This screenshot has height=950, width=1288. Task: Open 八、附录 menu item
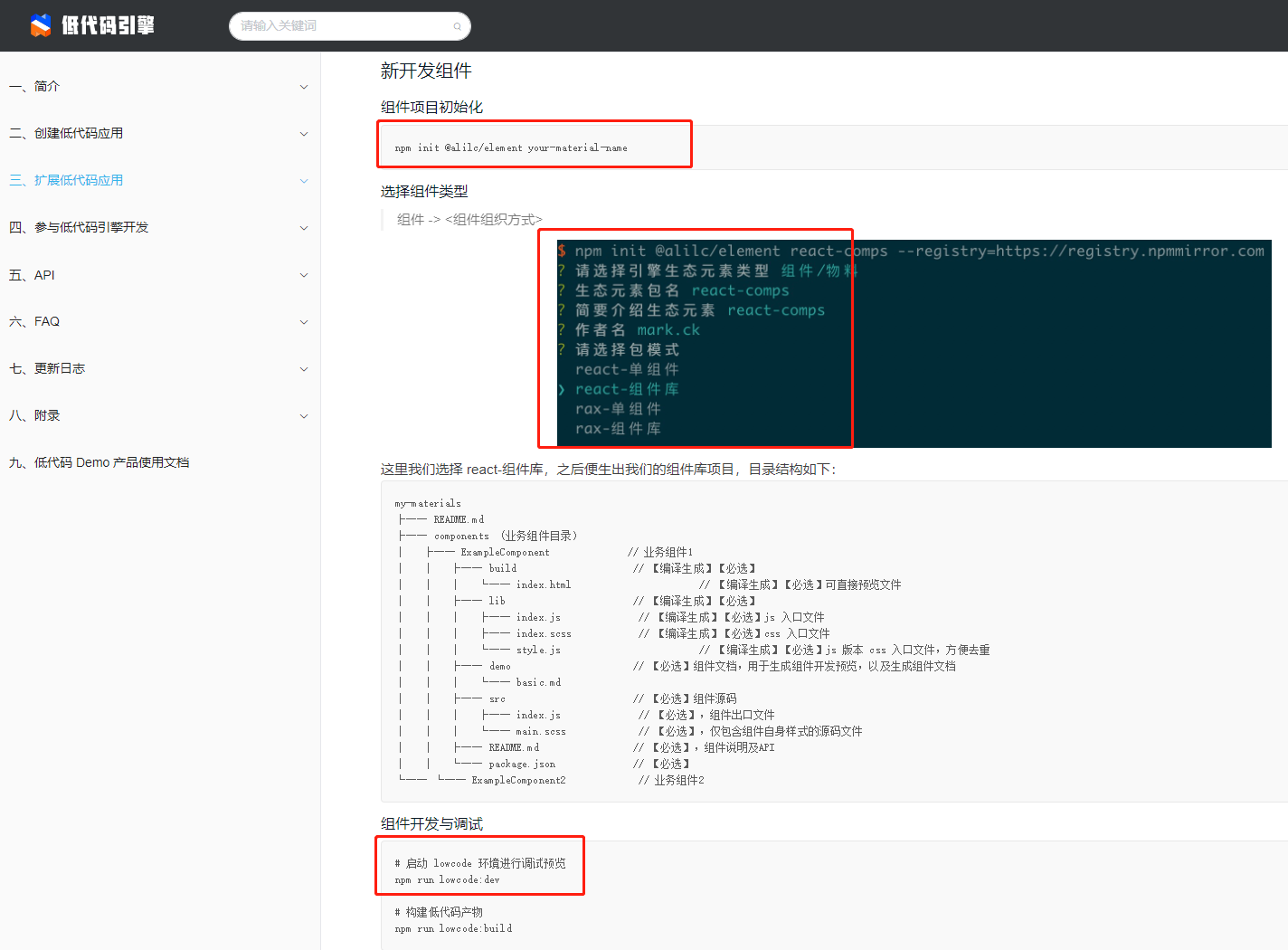pos(34,415)
